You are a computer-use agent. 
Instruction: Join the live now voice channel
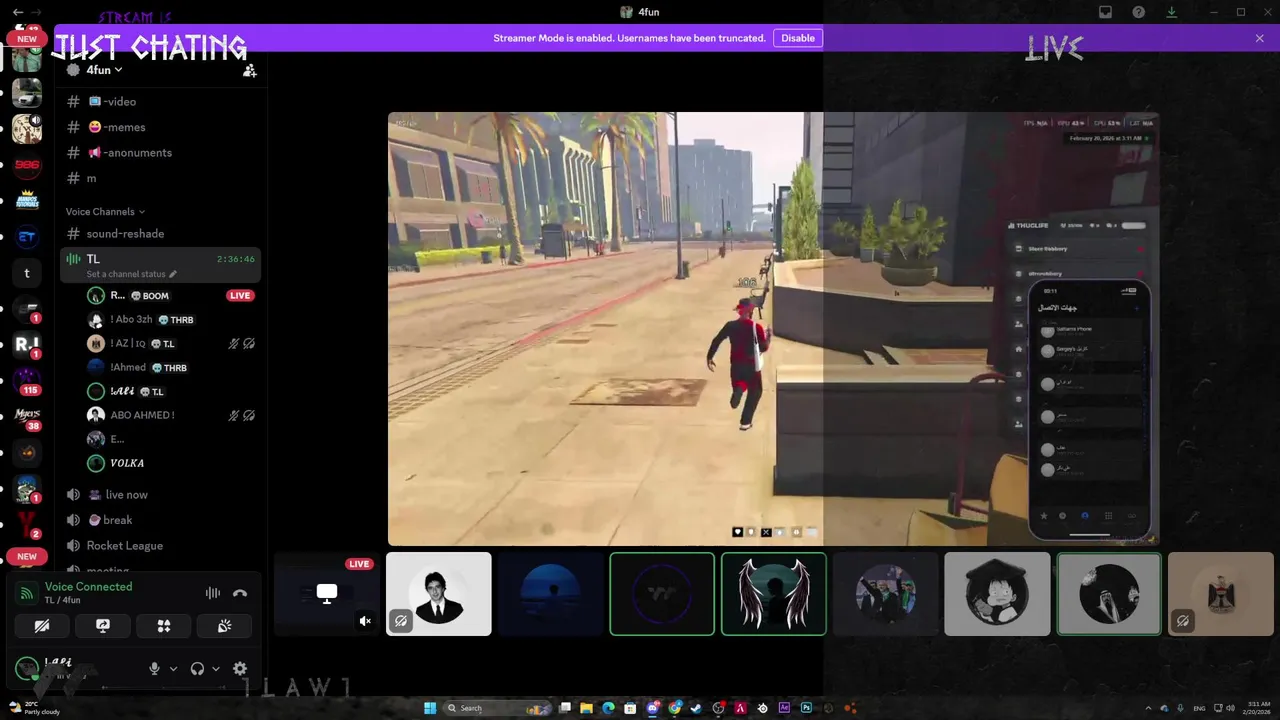pyautogui.click(x=160, y=495)
